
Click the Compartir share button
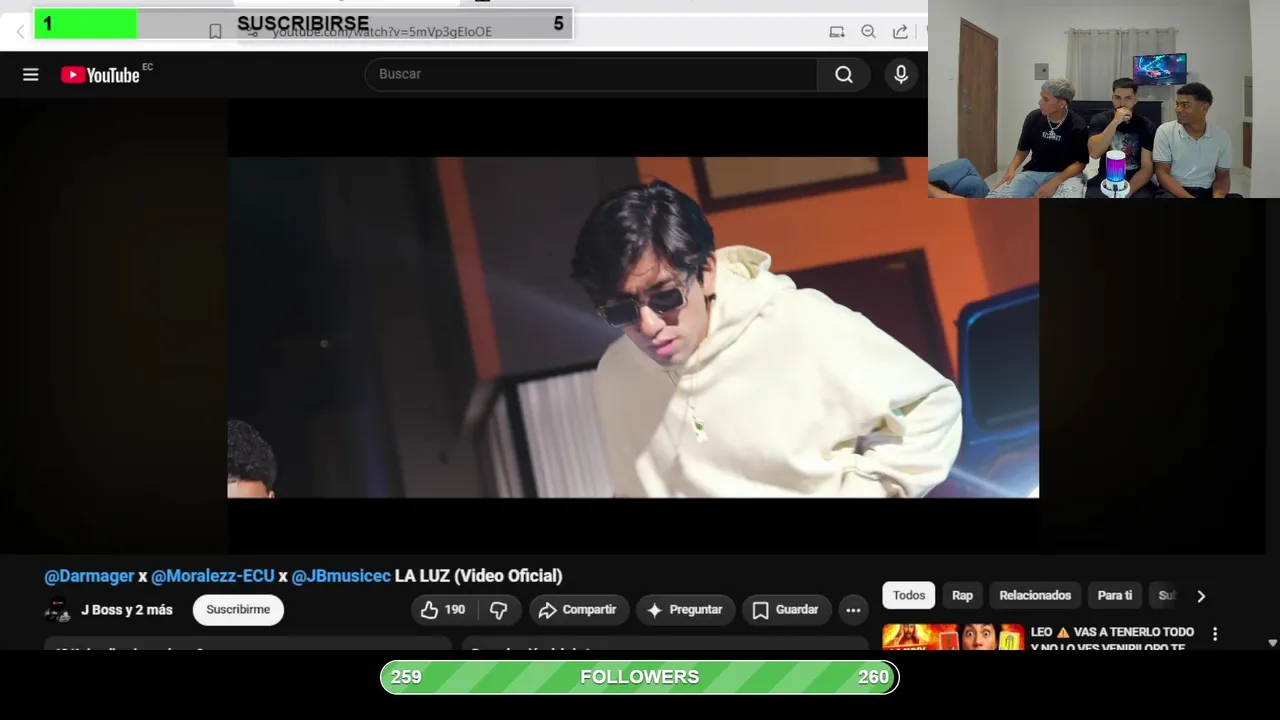(578, 610)
